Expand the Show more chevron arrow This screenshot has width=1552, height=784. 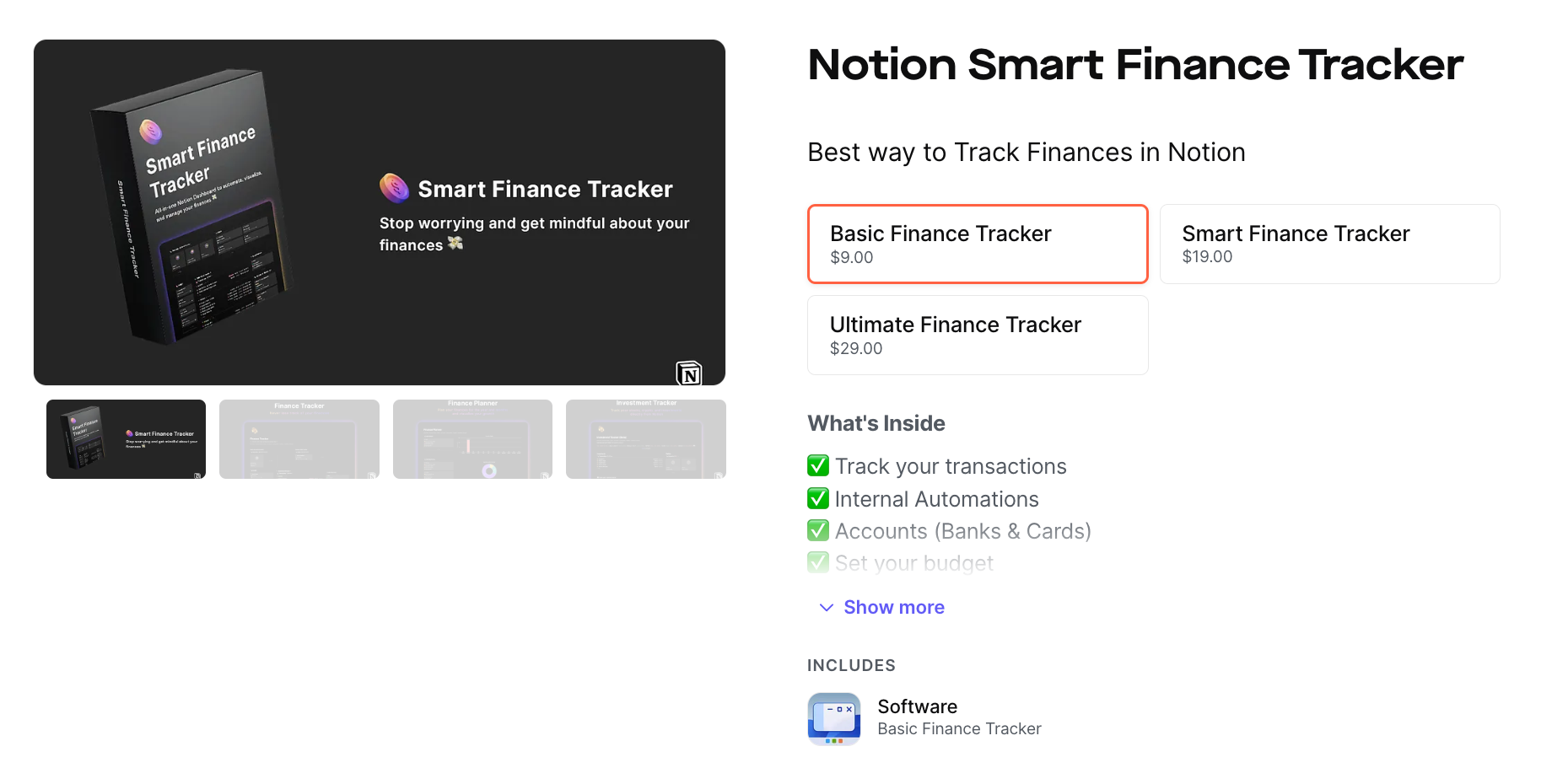[x=825, y=608]
